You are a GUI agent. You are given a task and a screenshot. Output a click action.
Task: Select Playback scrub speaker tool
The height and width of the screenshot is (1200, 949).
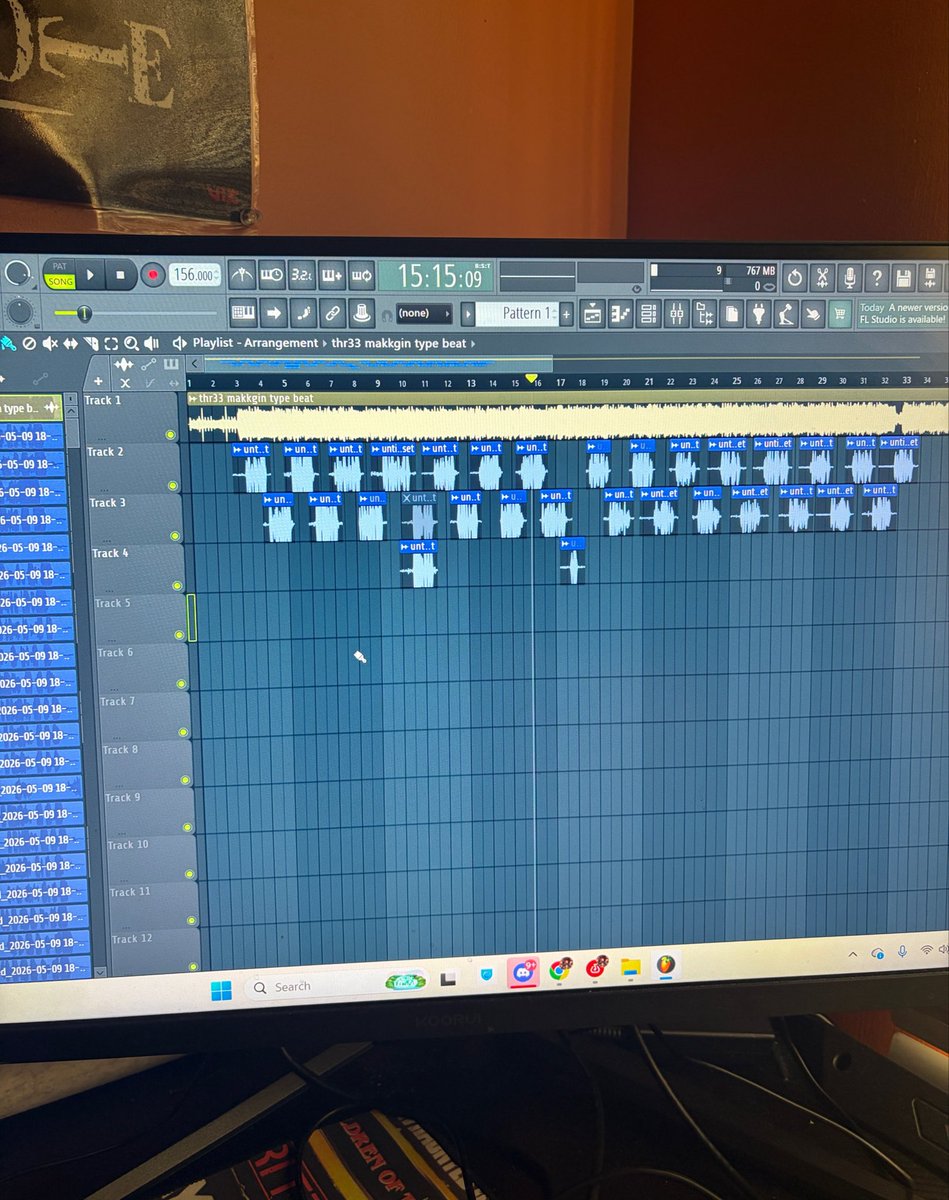click(x=151, y=343)
